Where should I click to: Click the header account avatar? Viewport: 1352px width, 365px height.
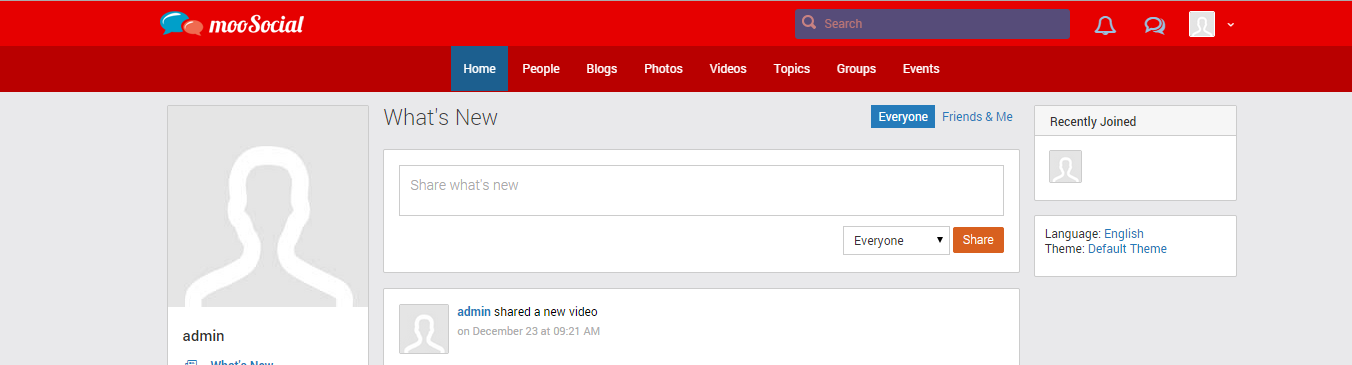point(1202,24)
